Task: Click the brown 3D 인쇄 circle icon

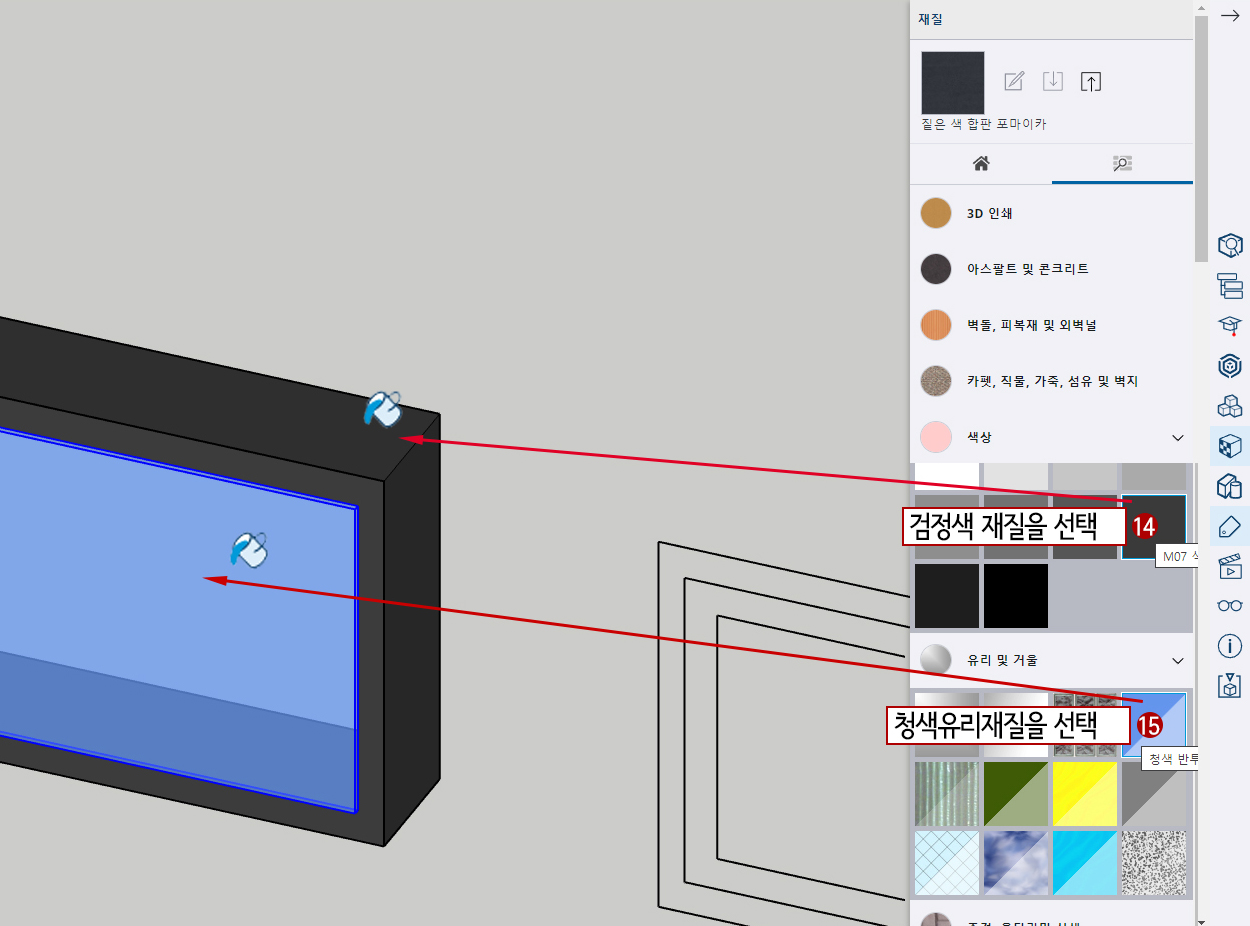Action: [936, 213]
